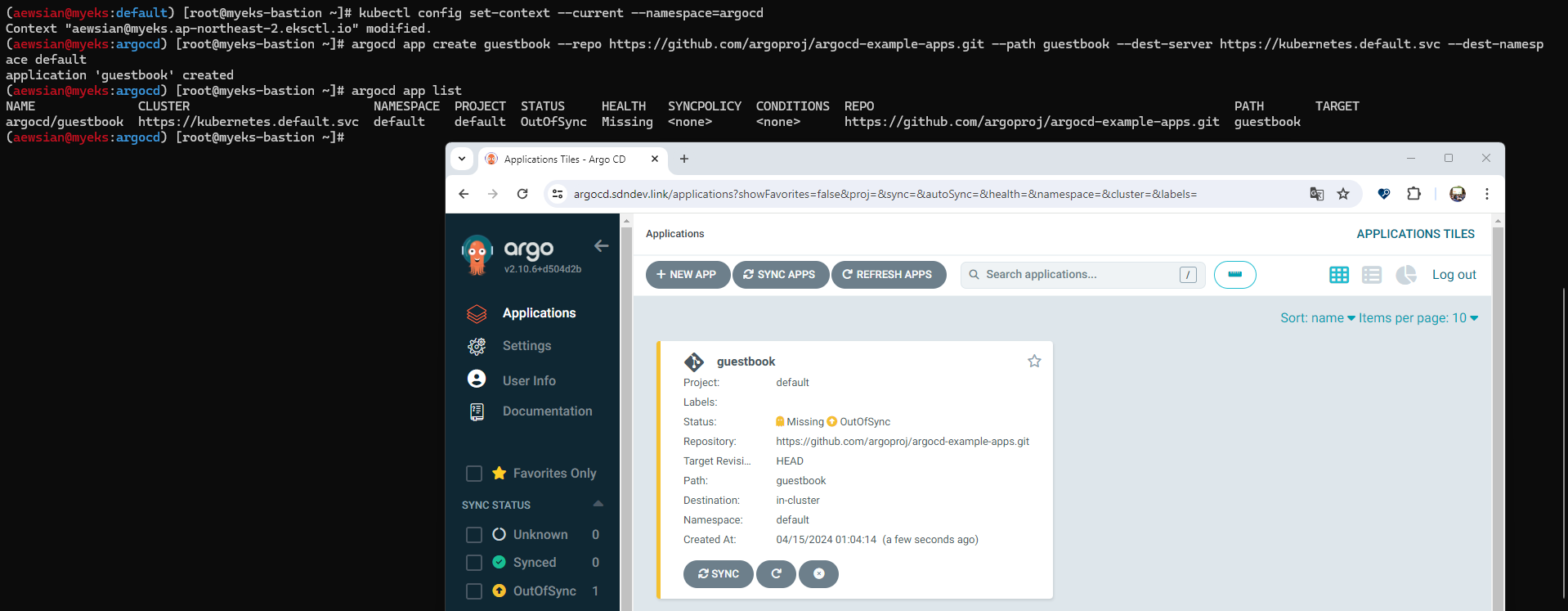The width and height of the screenshot is (1568, 611).
Task: Collapse the SYNC STATUS filter section
Action: pos(598,504)
